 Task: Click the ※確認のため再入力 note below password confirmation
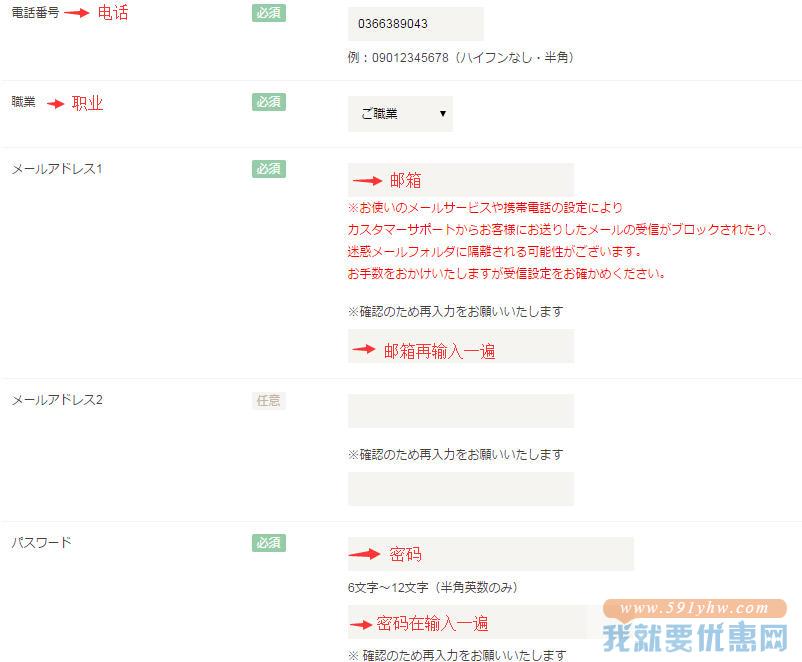(x=457, y=655)
